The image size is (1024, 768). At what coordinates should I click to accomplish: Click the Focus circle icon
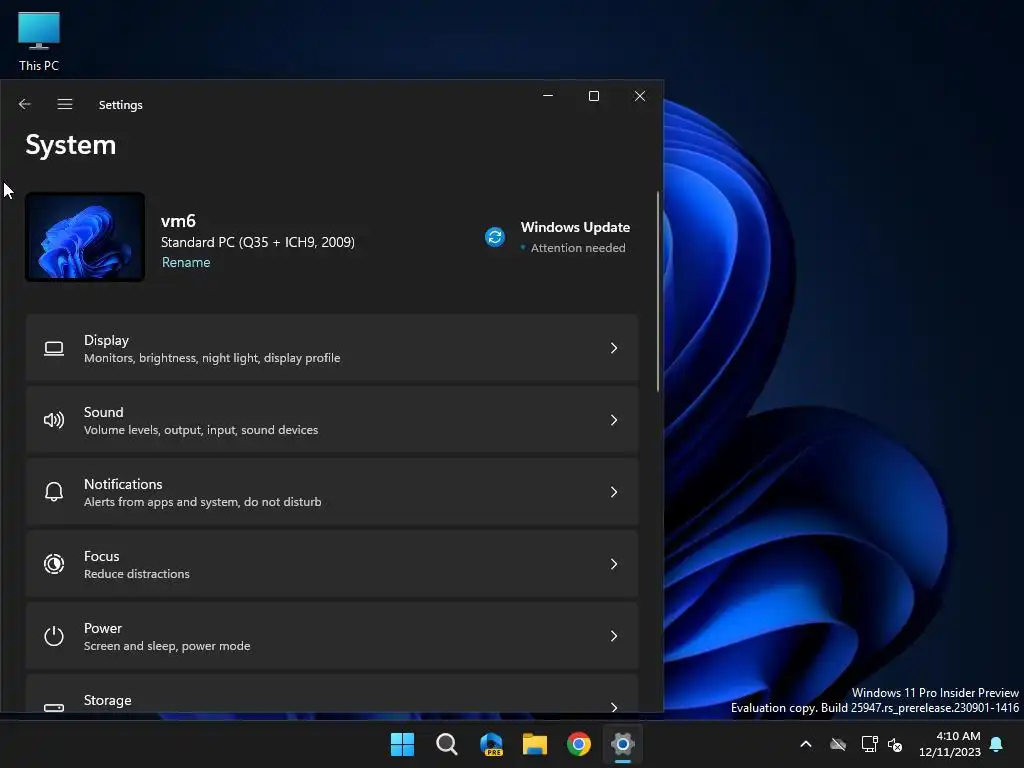point(54,564)
